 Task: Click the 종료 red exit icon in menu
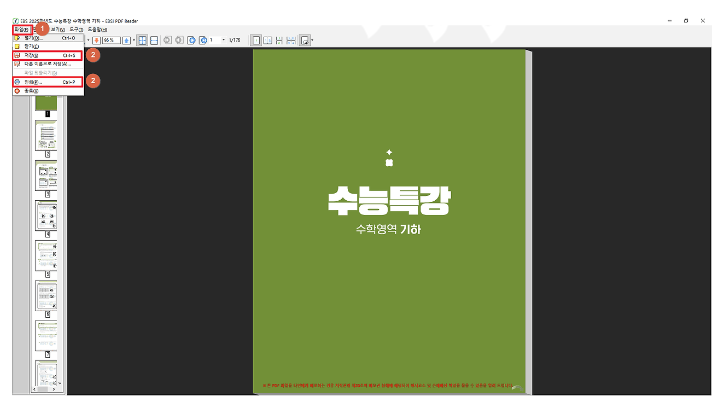pos(17,91)
